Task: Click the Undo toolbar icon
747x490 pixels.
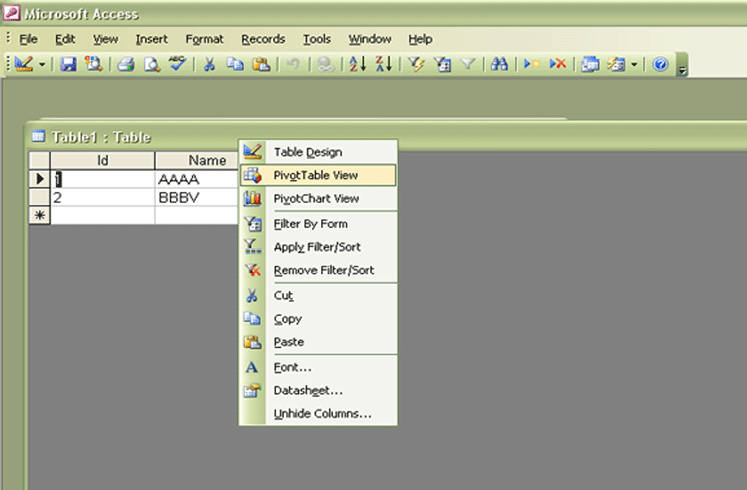Action: pos(293,64)
